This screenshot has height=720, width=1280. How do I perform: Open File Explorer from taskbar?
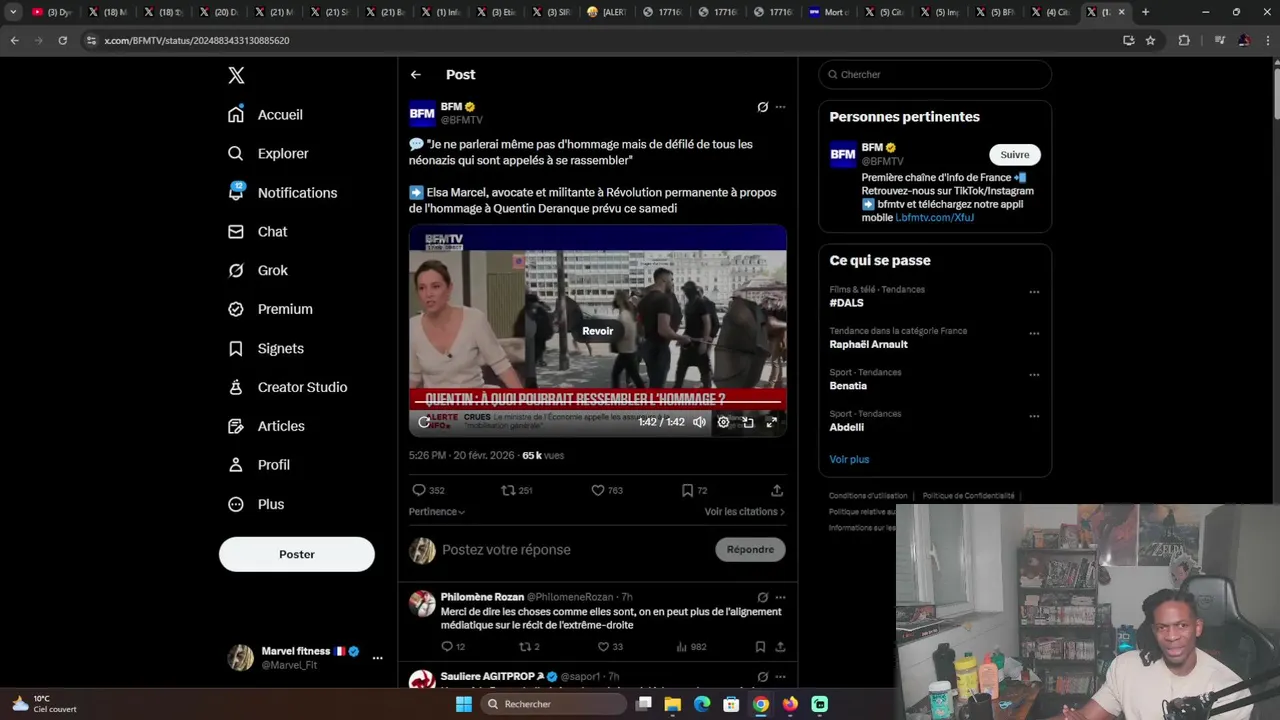[673, 704]
